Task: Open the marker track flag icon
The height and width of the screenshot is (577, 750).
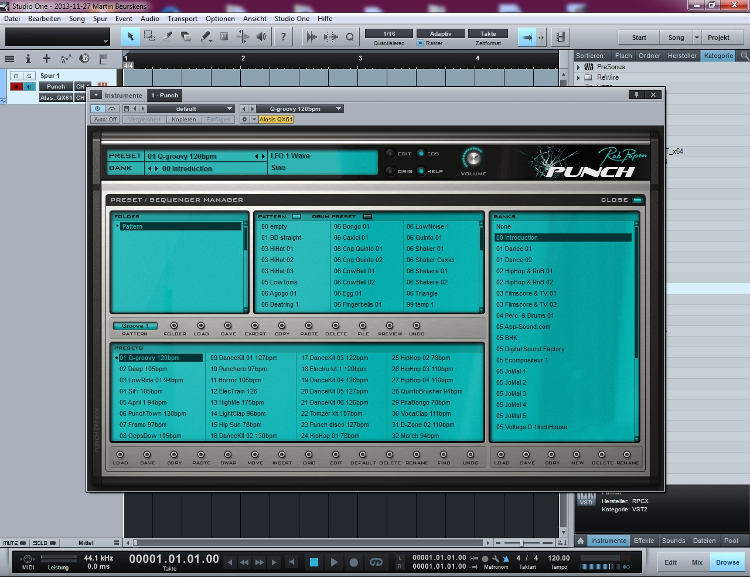Action: [103, 59]
